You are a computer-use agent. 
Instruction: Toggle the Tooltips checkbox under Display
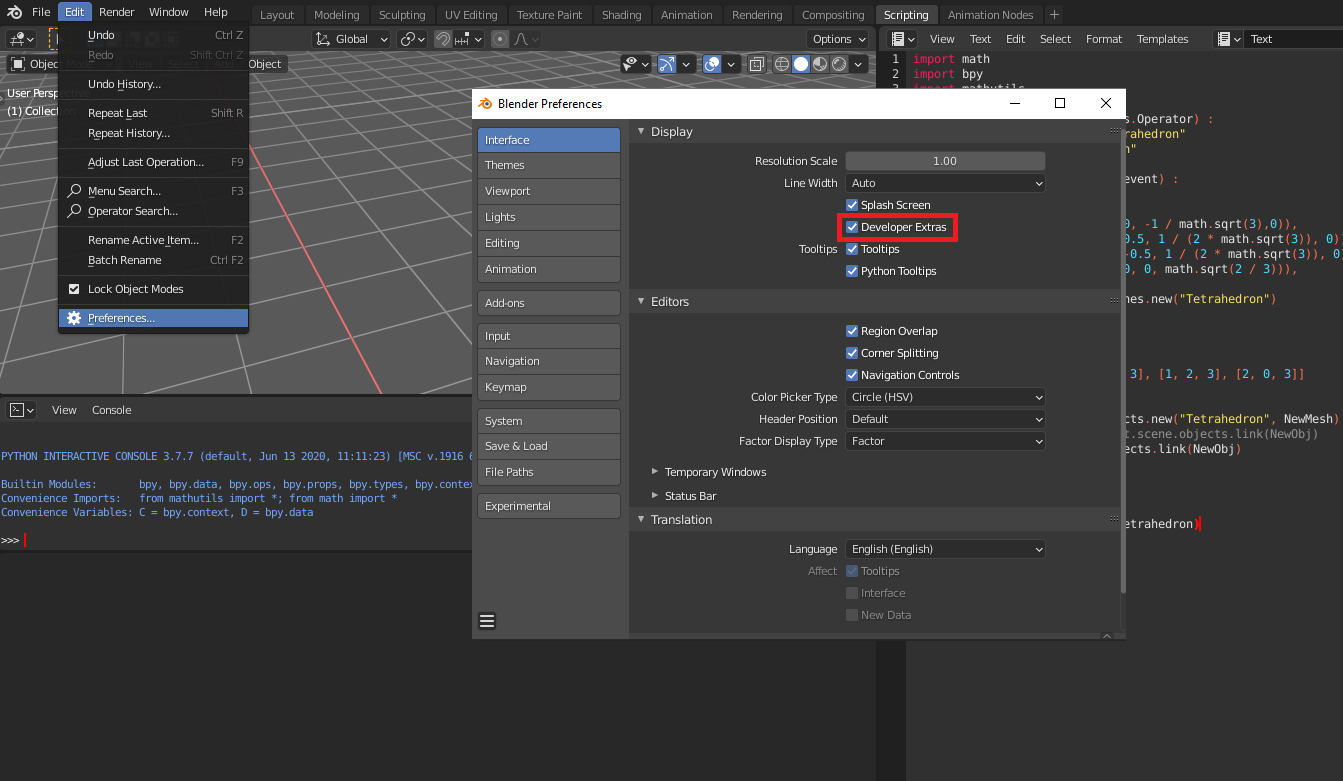(852, 249)
